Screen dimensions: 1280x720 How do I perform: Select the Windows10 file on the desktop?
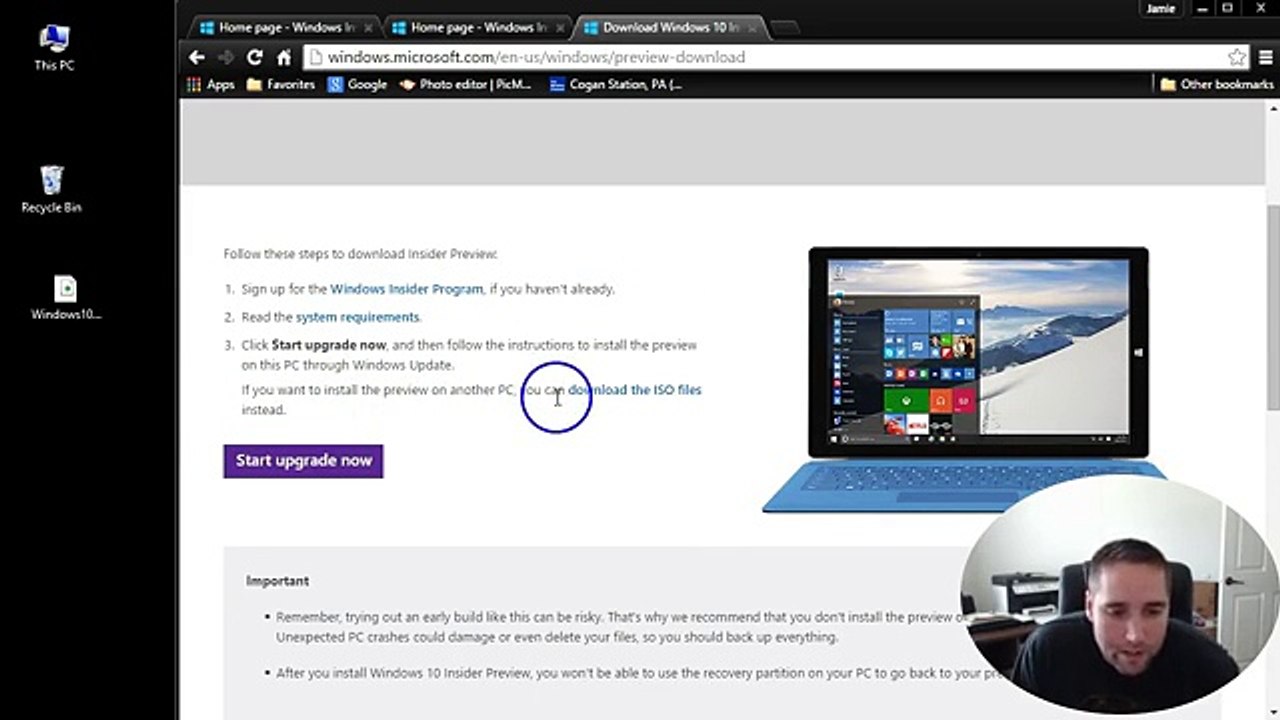pos(66,298)
